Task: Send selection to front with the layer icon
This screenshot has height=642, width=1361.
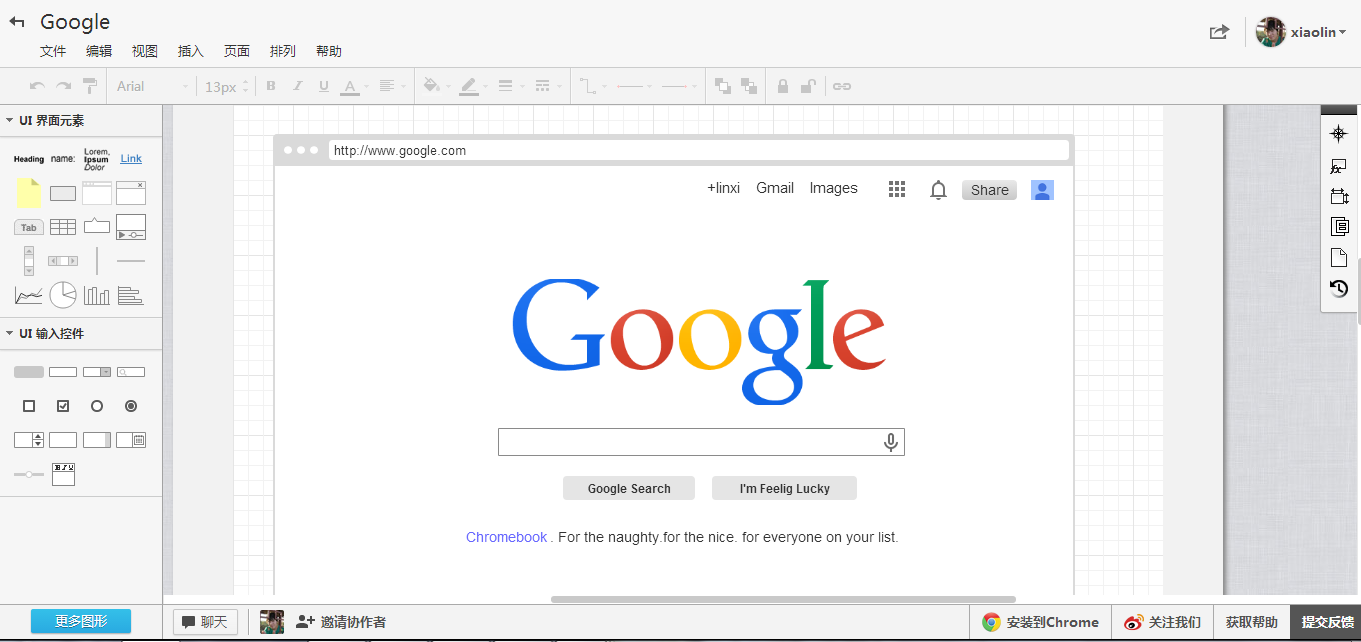Action: [723, 86]
